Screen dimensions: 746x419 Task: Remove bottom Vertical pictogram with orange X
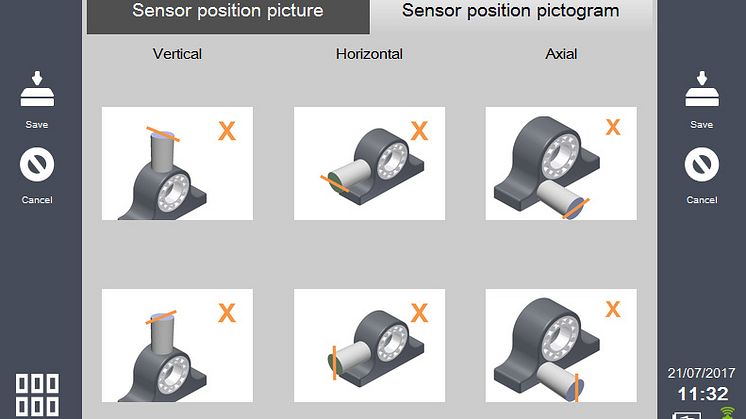coord(227,313)
